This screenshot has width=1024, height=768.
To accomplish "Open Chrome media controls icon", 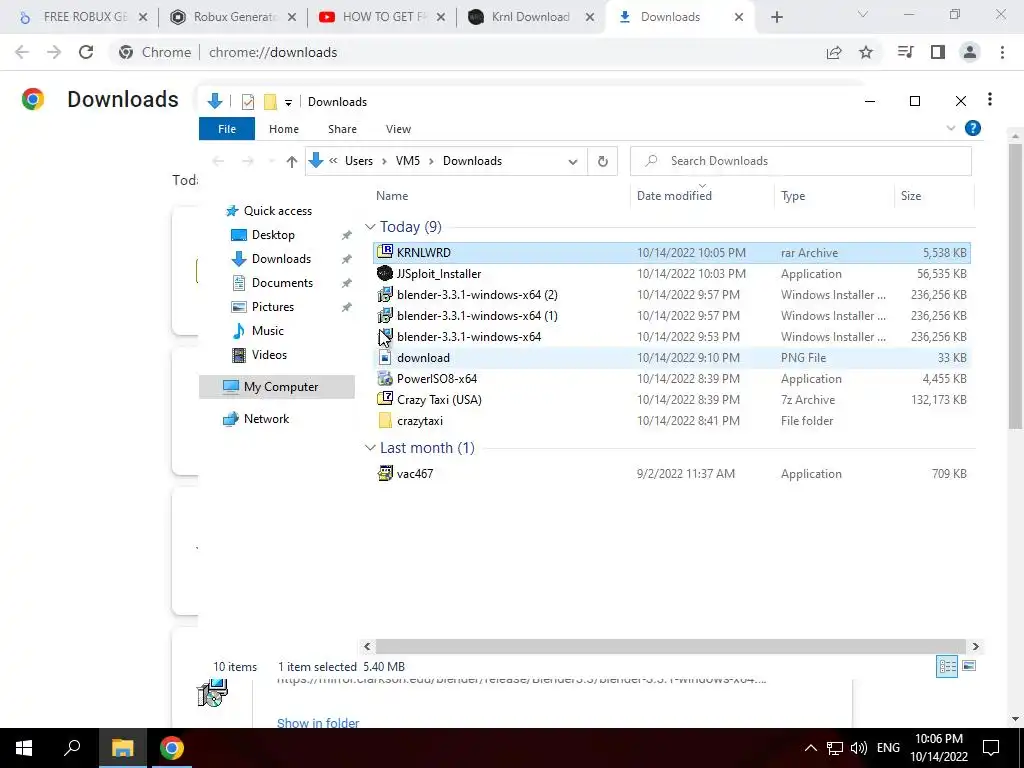I will (x=905, y=52).
